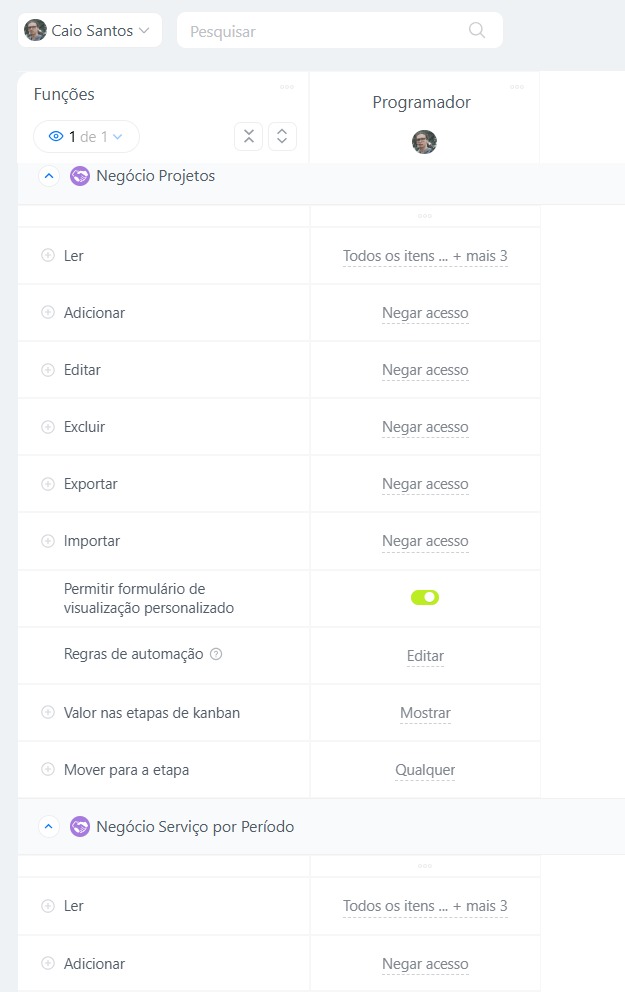Click Editar link for Regras de automação
Screen dimensions: 625x992
coord(425,657)
